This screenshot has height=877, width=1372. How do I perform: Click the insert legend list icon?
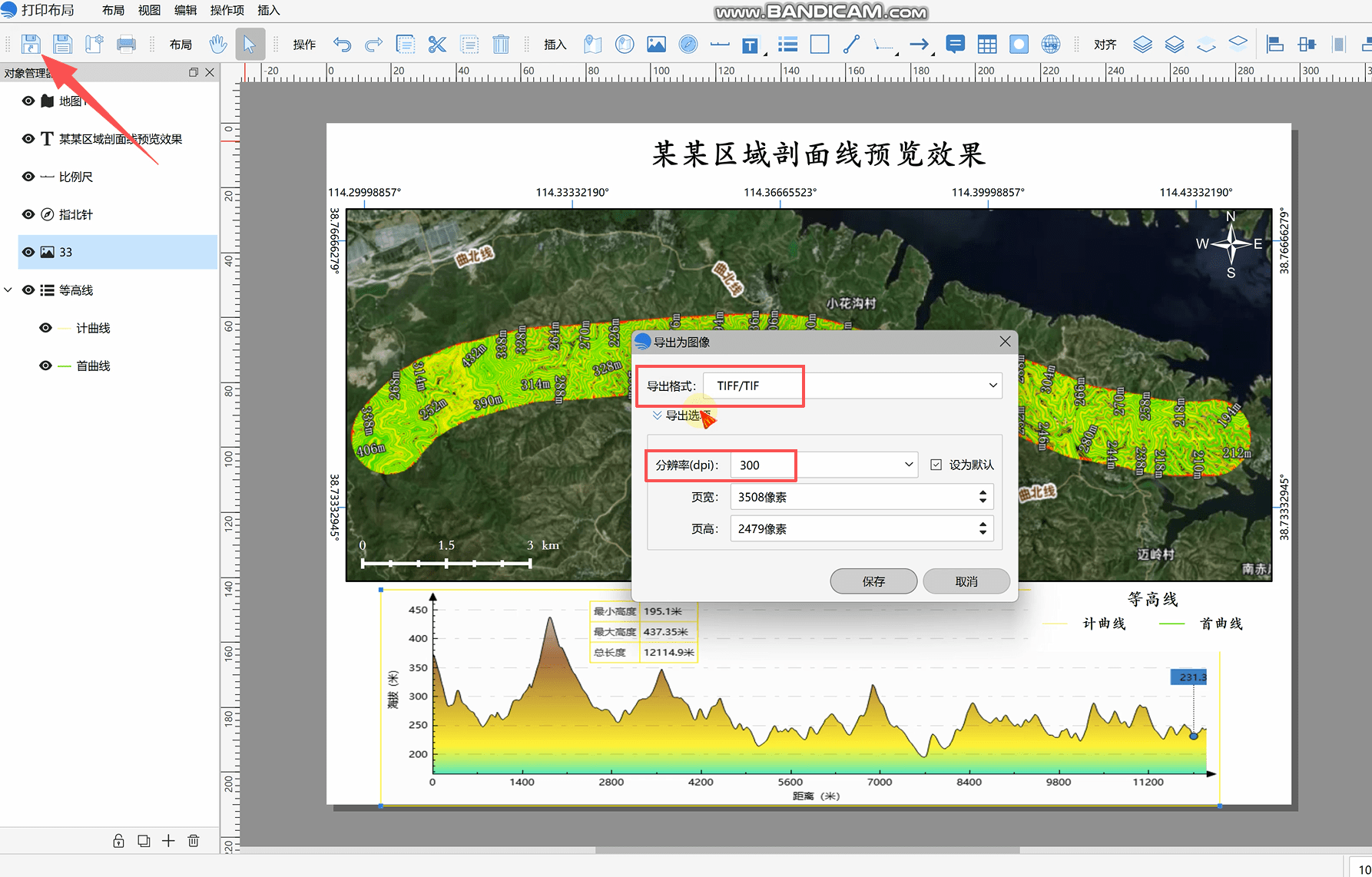(x=787, y=44)
